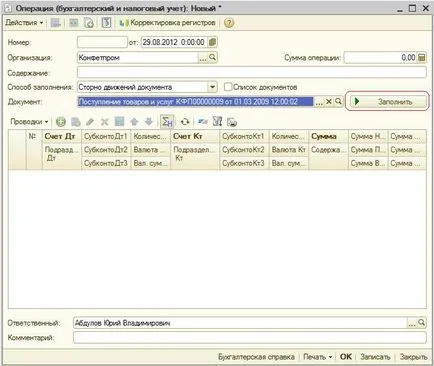
Task: Click the Документ field Поступление товаров и услуг
Action: (196, 102)
